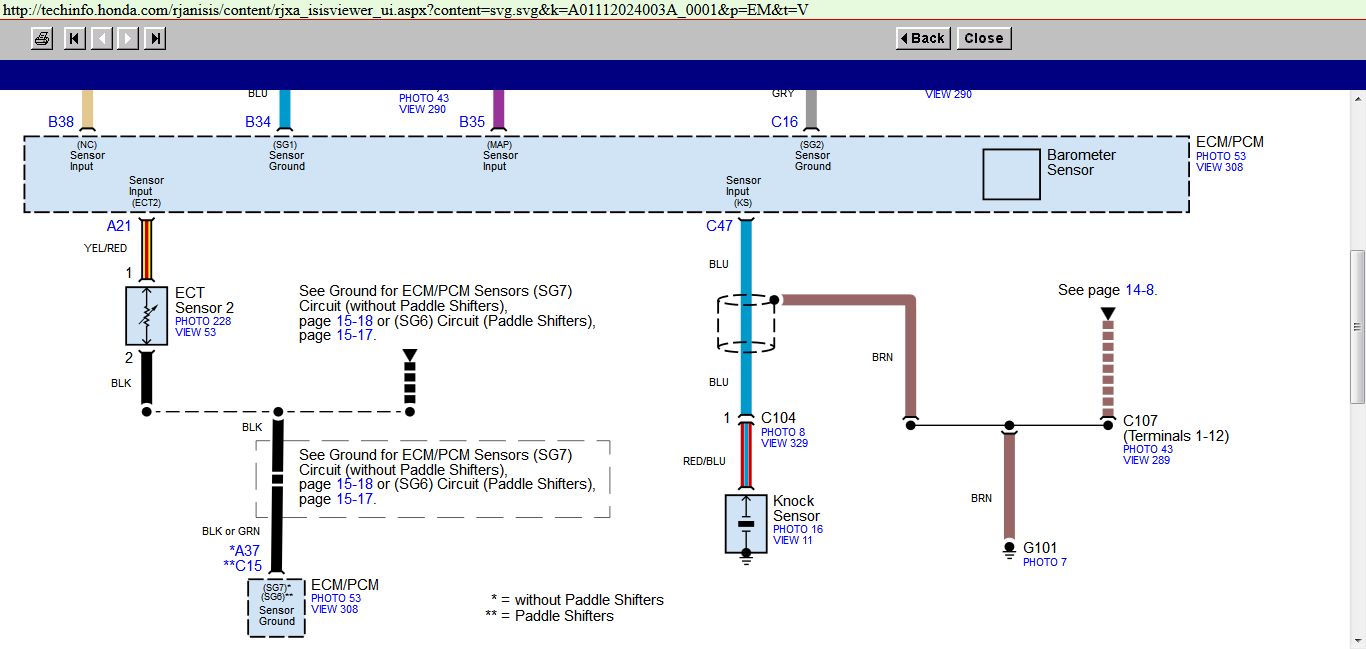Go to the previous page arrow icon
The image size is (1366, 649).
[x=101, y=39]
